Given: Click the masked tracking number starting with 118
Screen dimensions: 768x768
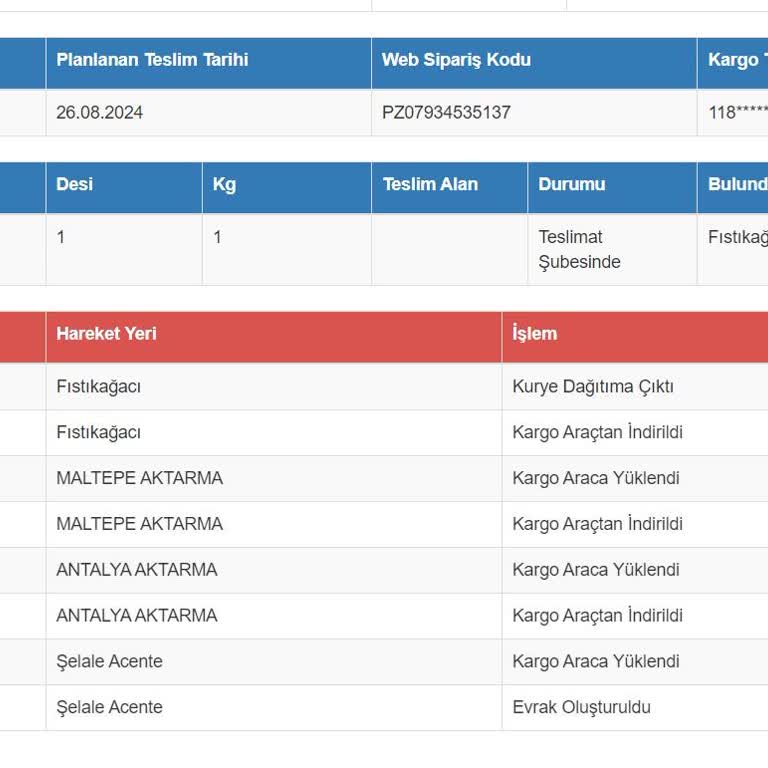Looking at the screenshot, I should 738,113.
